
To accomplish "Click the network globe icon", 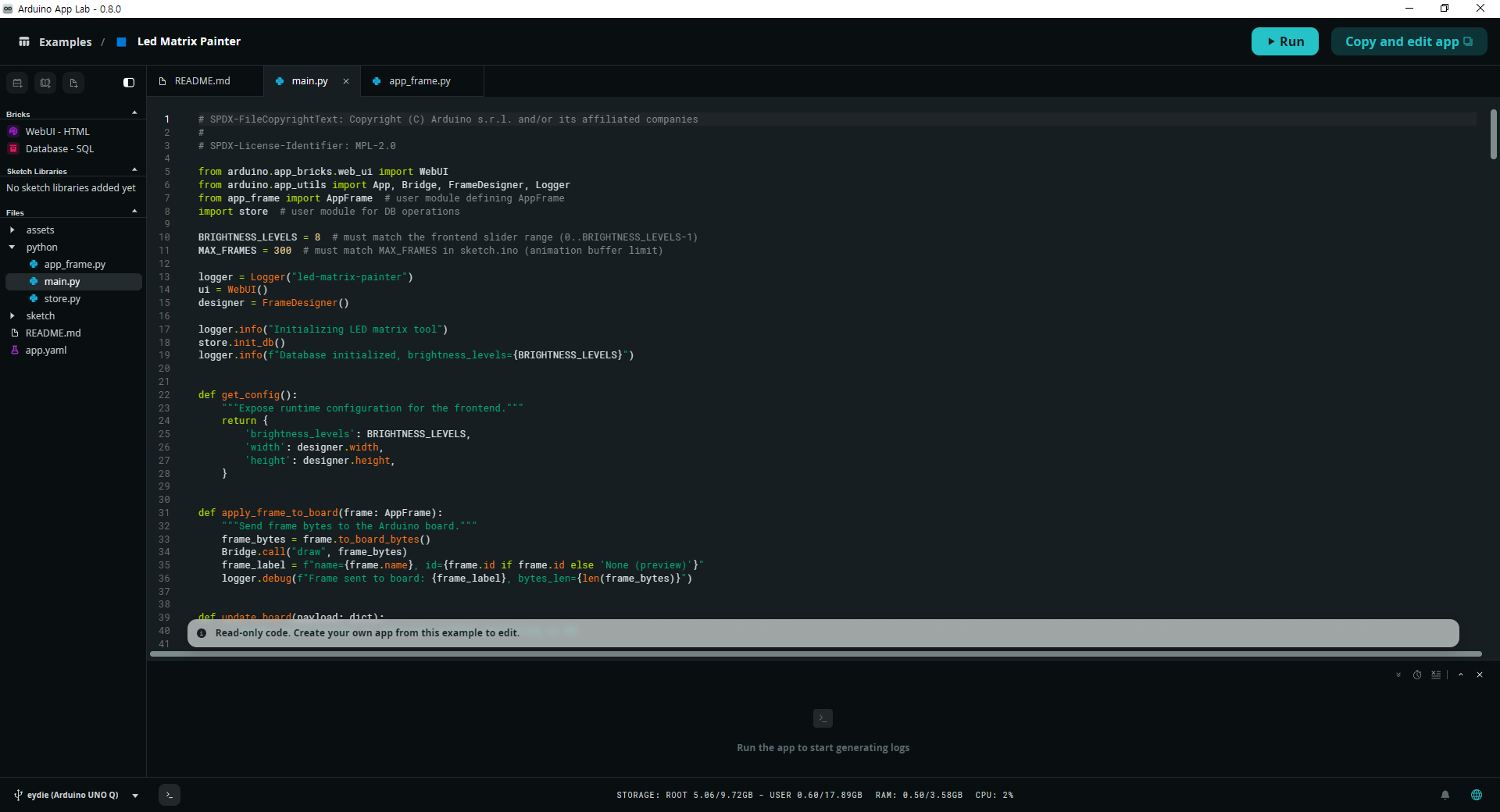I will pyautogui.click(x=1477, y=795).
